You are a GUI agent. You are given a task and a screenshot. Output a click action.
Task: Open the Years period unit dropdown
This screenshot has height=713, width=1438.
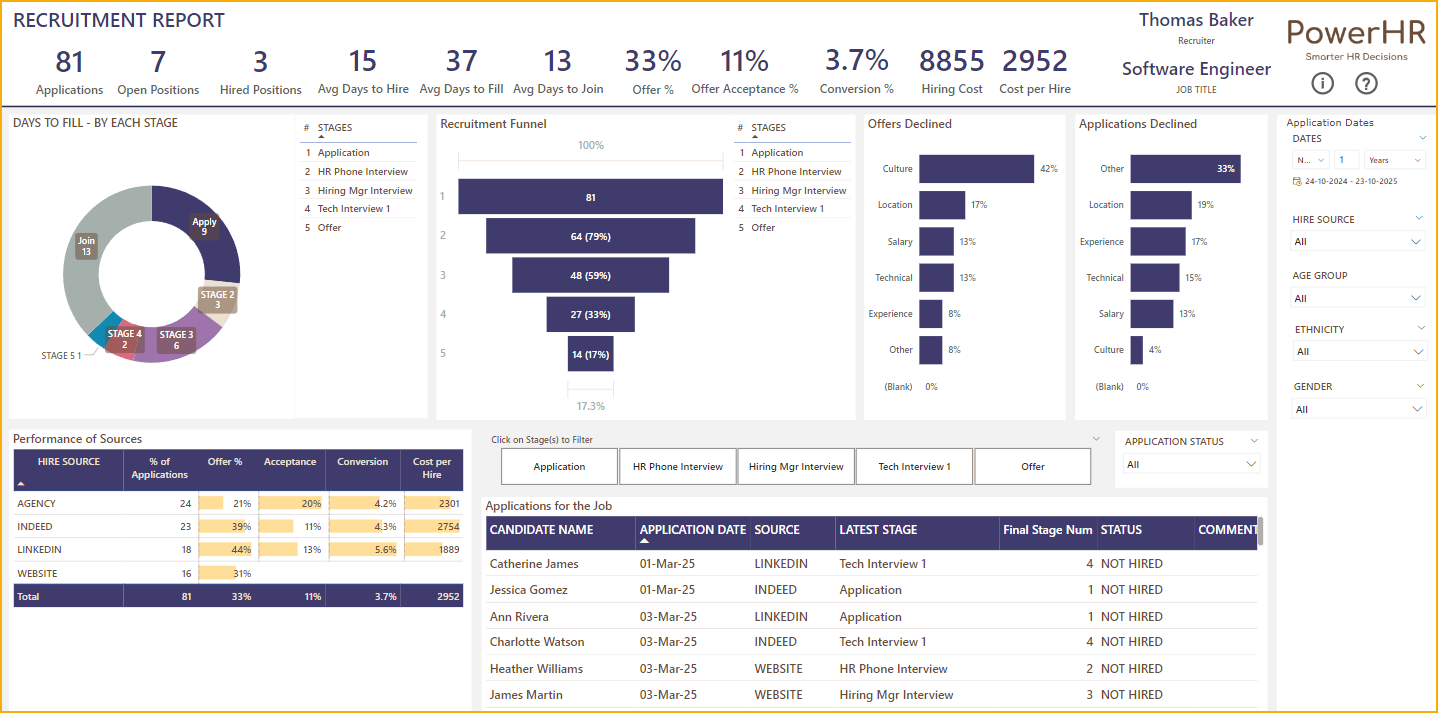click(1394, 160)
